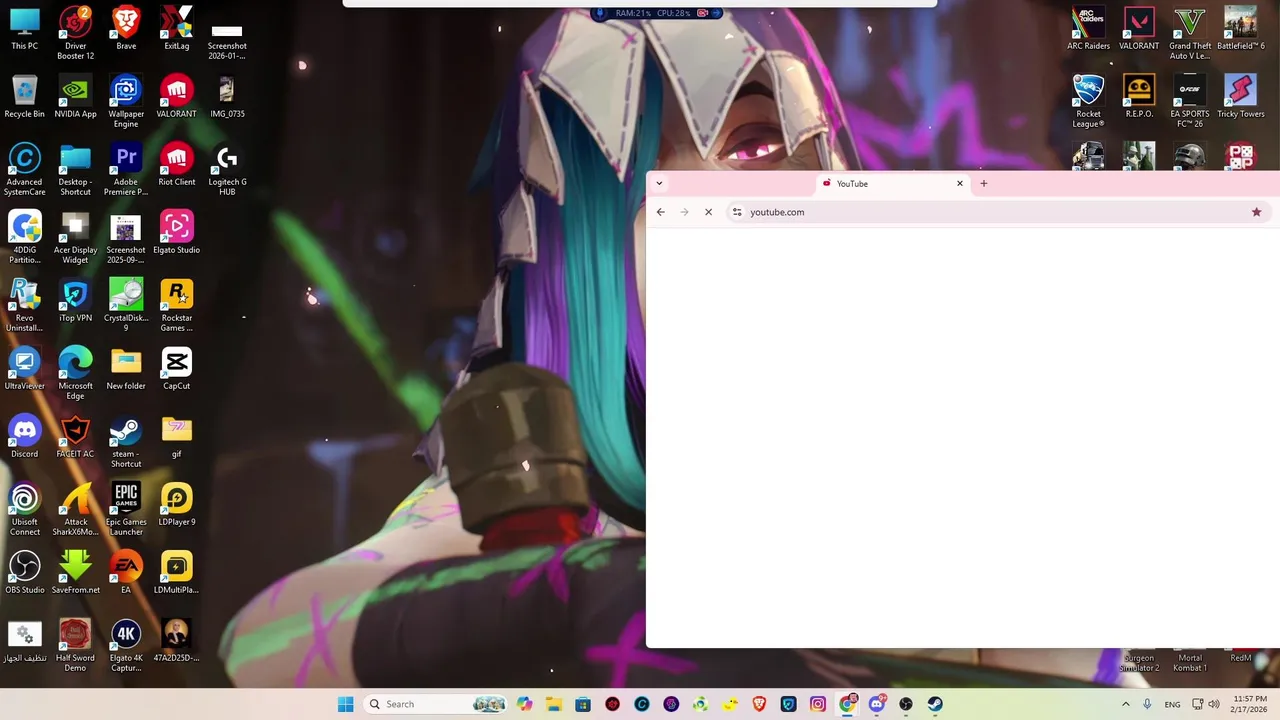The width and height of the screenshot is (1280, 720).
Task: Open a new browser tab
Action: tap(984, 184)
